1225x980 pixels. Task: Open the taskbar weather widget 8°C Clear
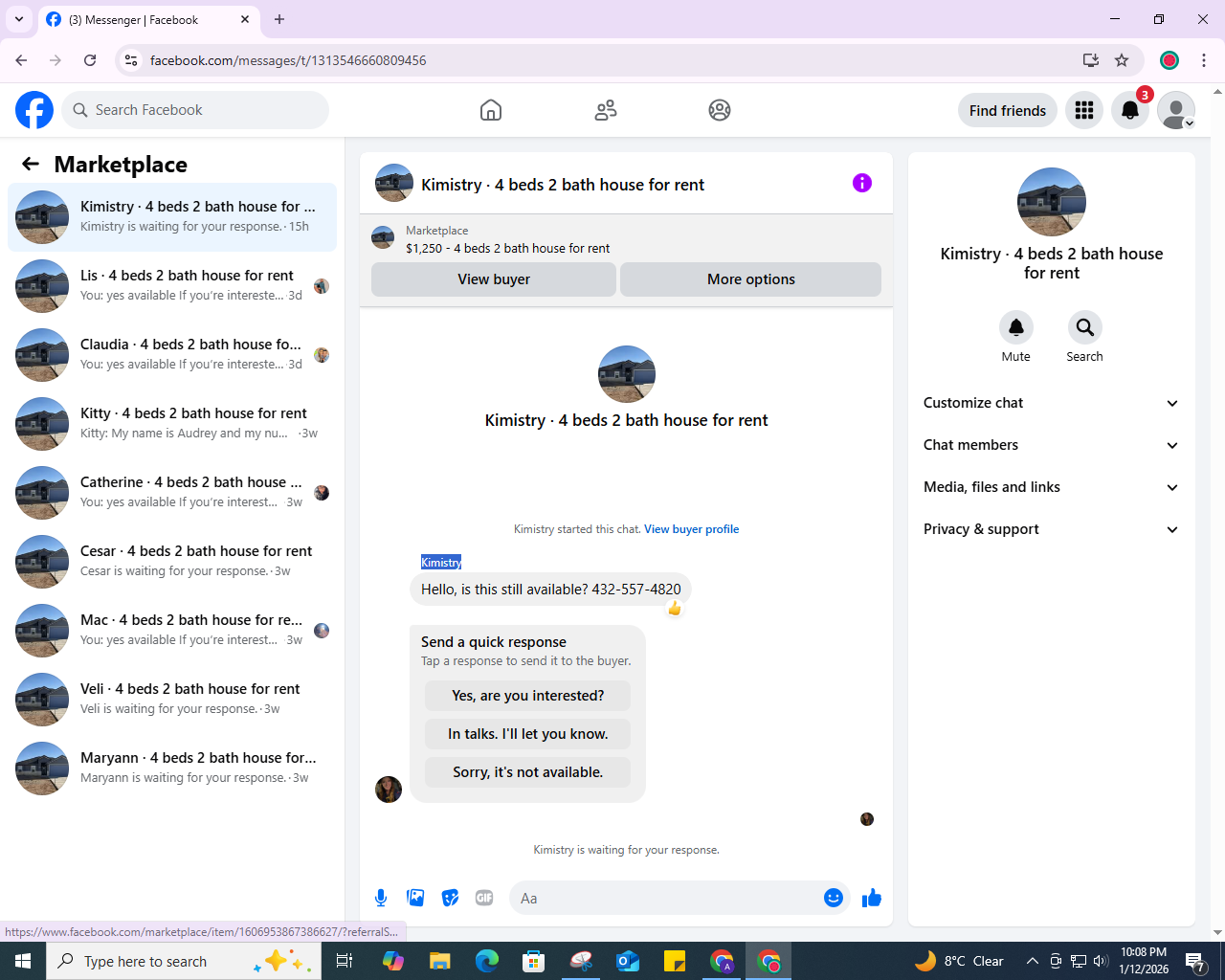(959, 961)
